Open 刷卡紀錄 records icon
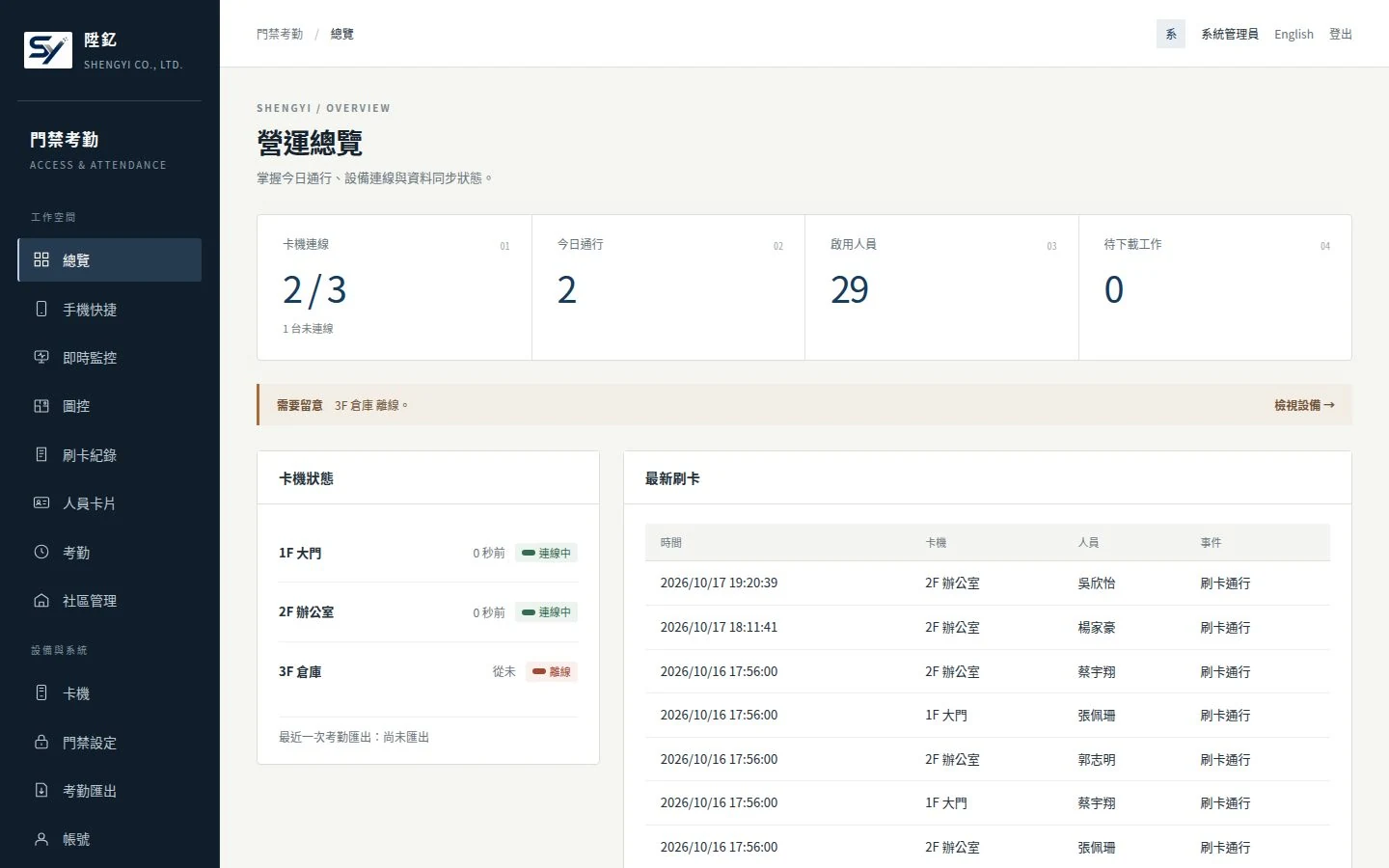1389x868 pixels. [x=41, y=454]
